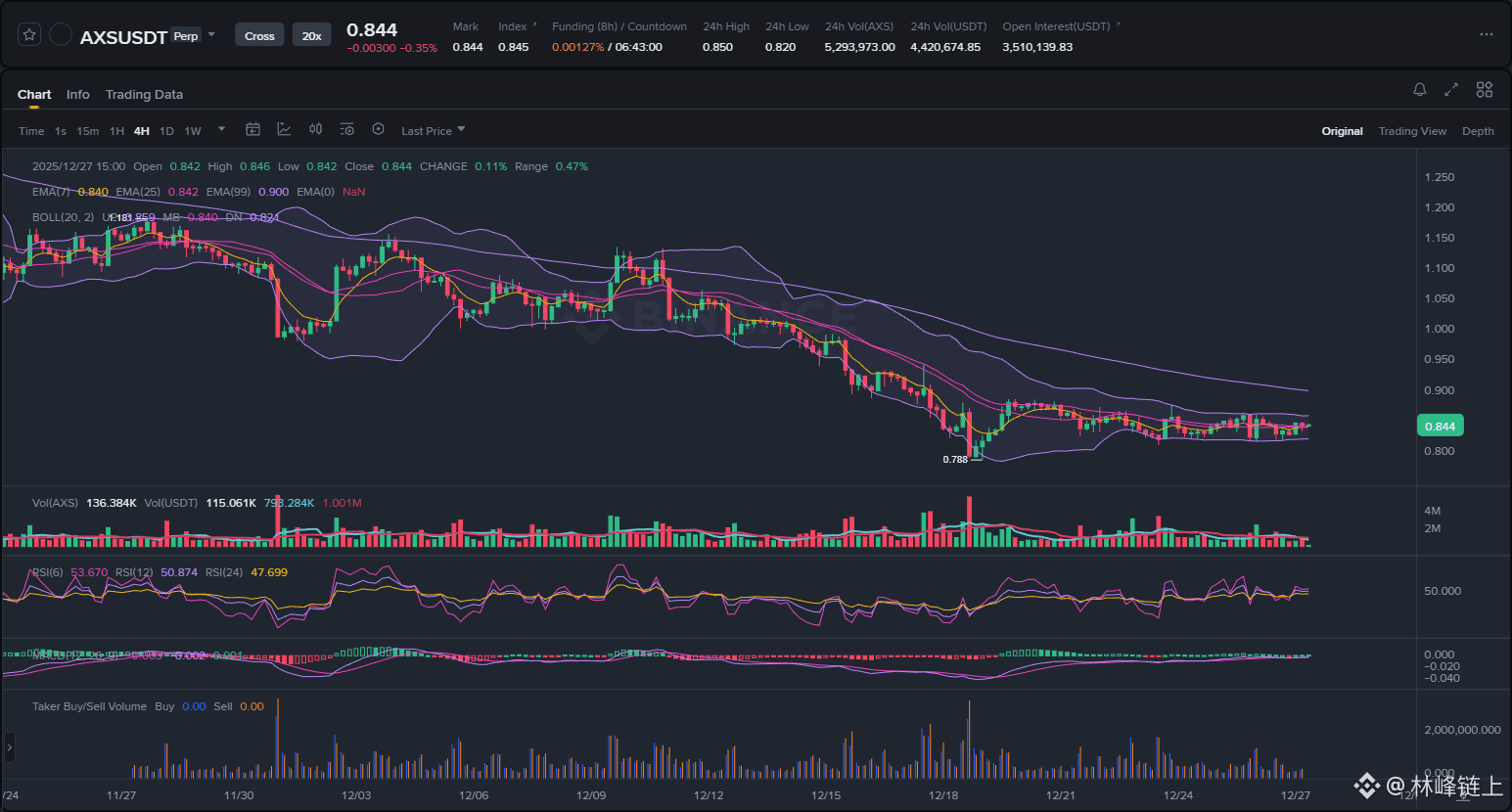The height and width of the screenshot is (812, 1512).
Task: Open chart settings via the hexagon gear icon
Action: (378, 129)
